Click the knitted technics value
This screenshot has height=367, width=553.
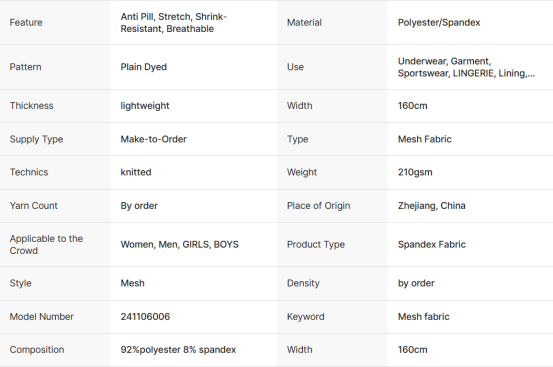click(136, 172)
